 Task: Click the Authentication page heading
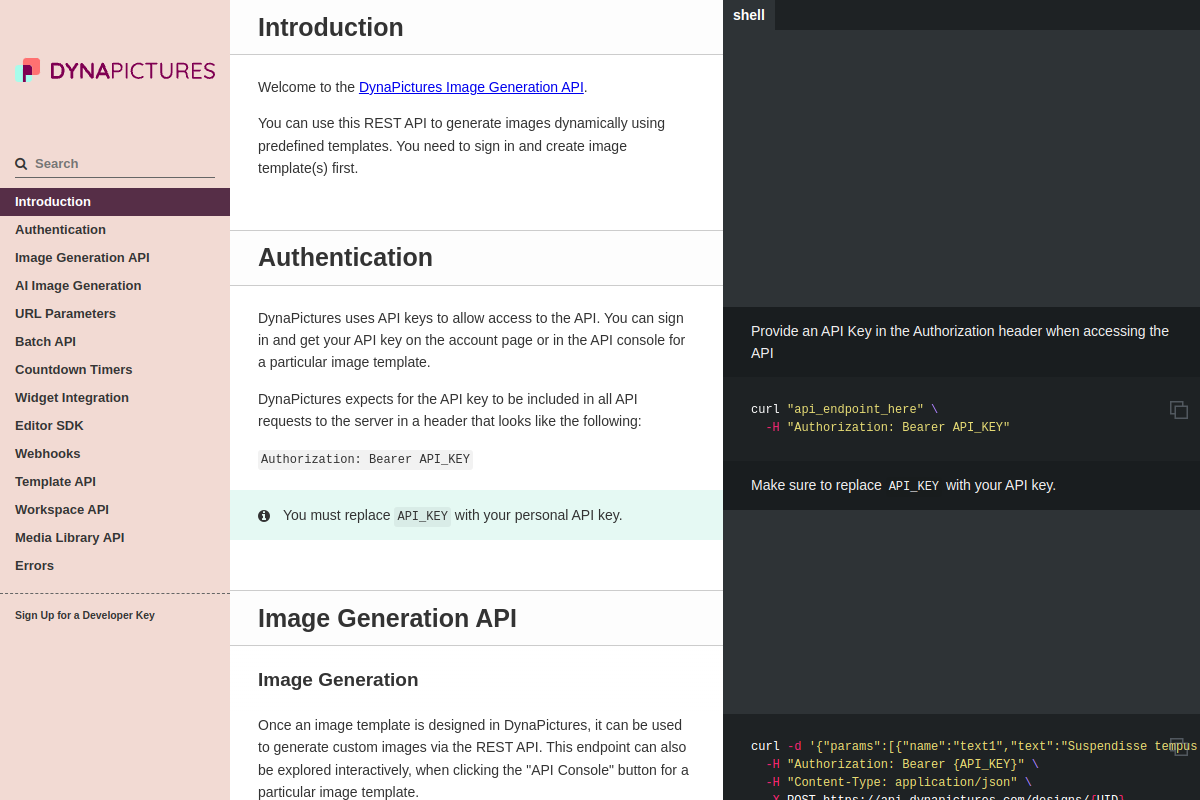pos(345,257)
